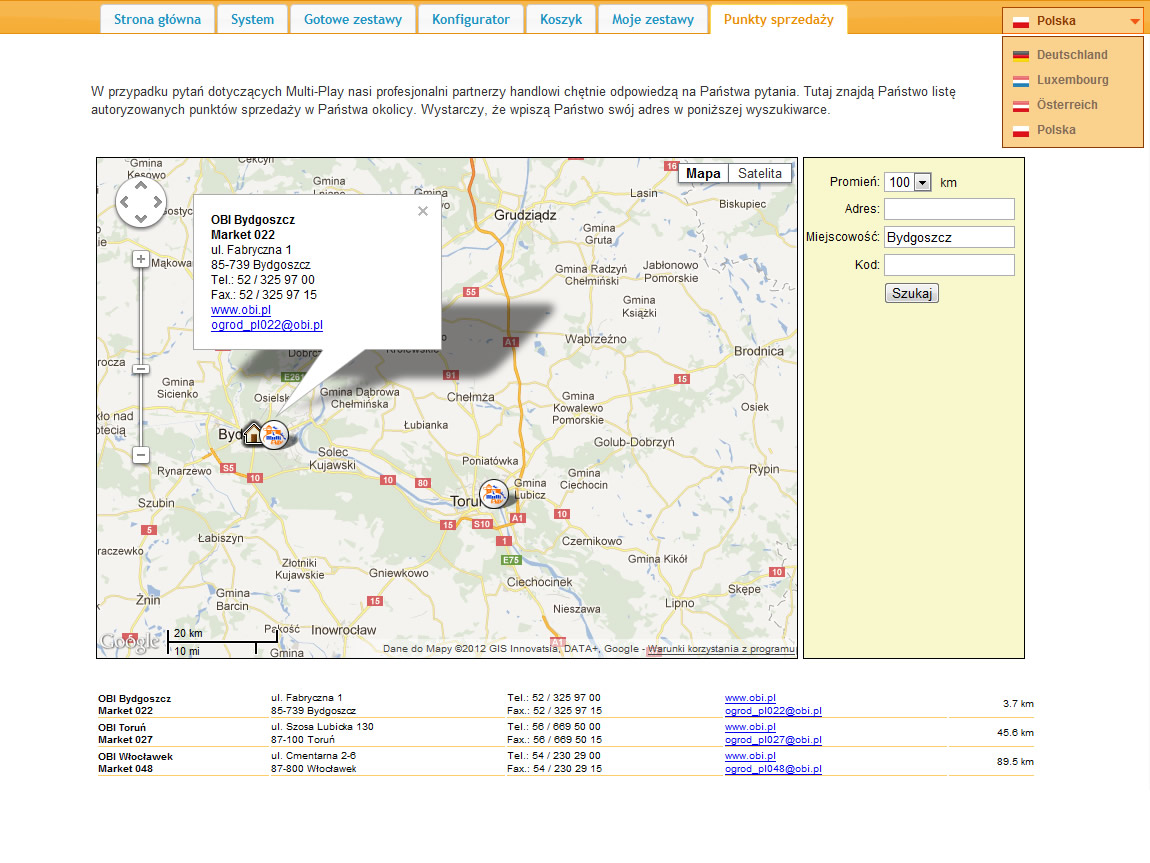This screenshot has height=863, width=1150.
Task: Click the Rypin label on the map
Action: [764, 469]
